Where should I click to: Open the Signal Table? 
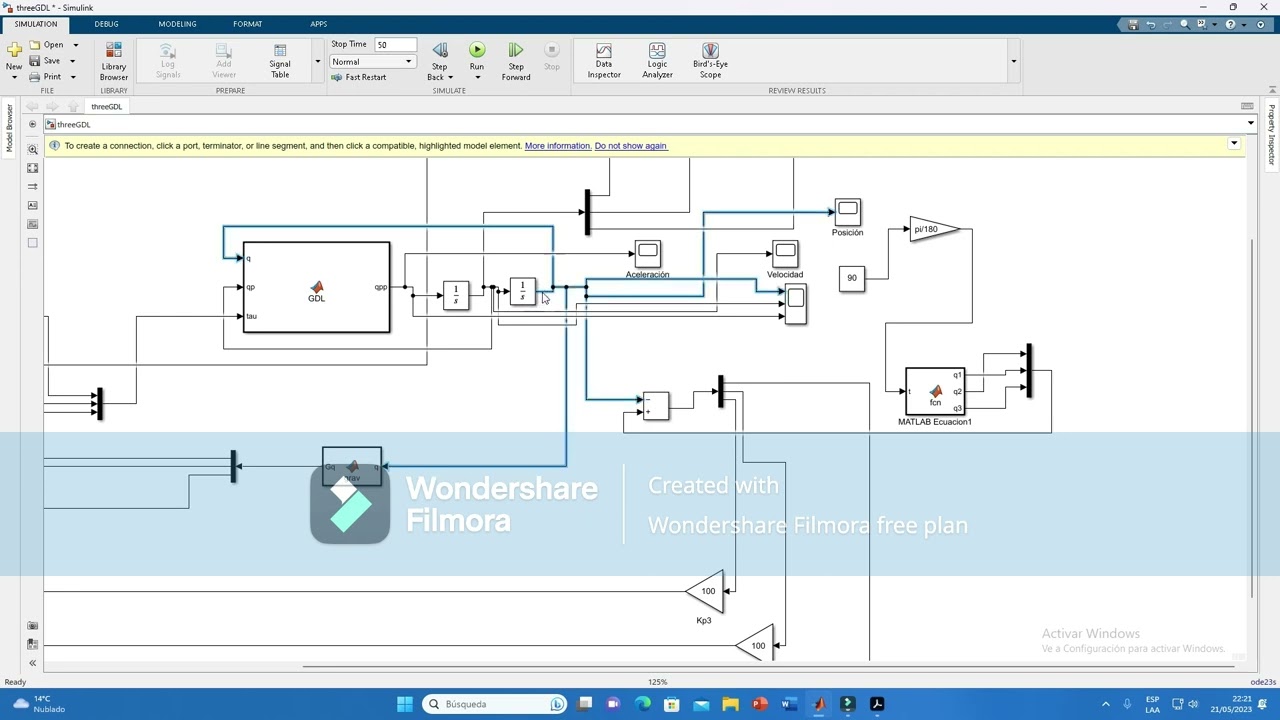(280, 61)
